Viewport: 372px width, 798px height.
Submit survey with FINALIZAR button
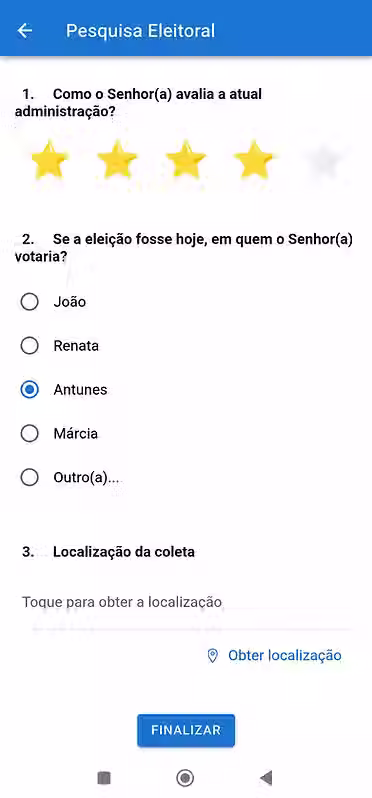tap(186, 730)
